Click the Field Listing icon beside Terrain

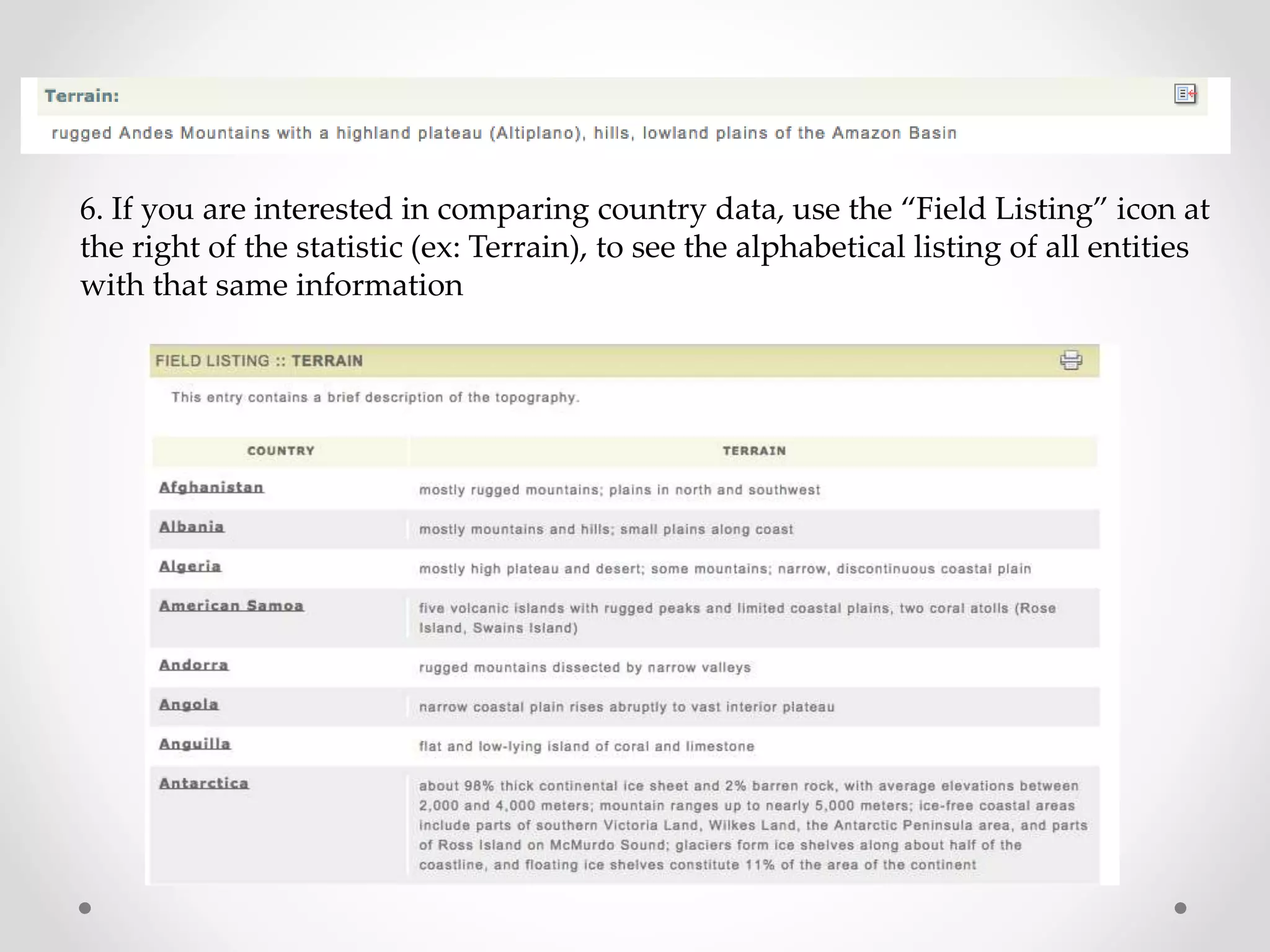[x=1185, y=94]
